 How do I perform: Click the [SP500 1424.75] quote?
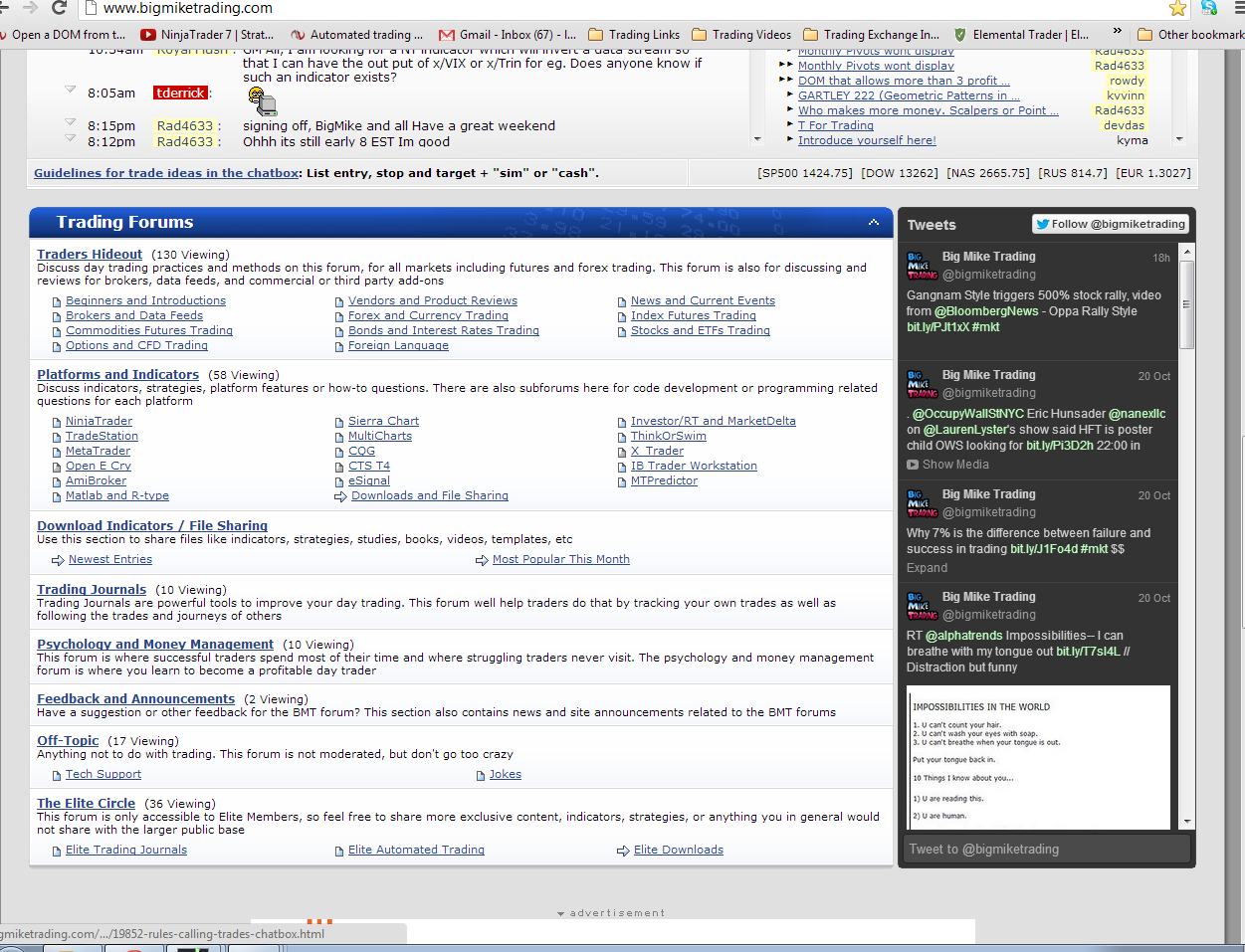pos(805,173)
